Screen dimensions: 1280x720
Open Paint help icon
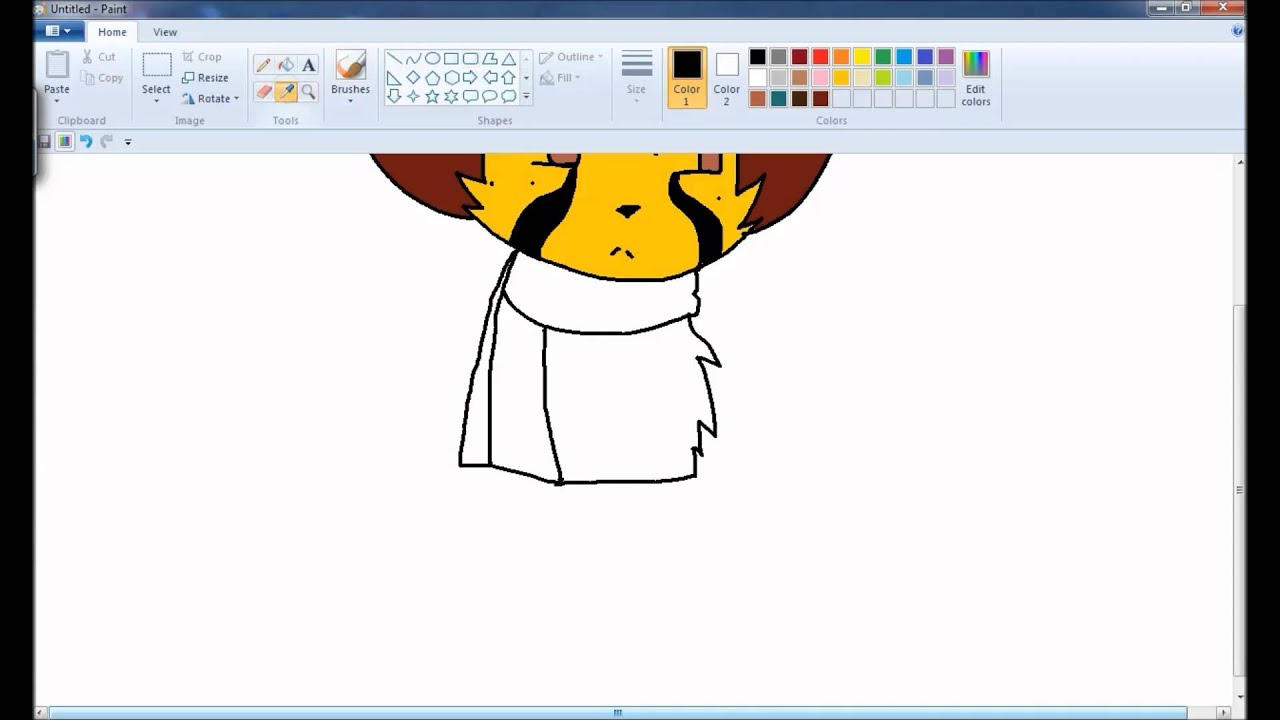click(1238, 31)
